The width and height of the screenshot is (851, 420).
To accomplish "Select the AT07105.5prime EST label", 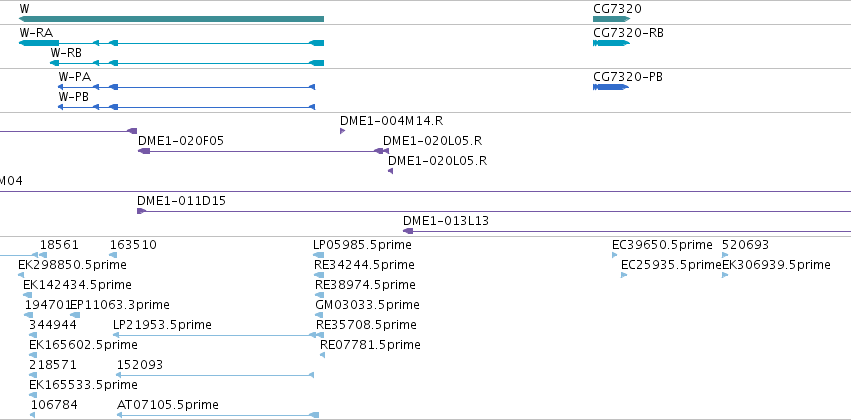I will (x=168, y=405).
